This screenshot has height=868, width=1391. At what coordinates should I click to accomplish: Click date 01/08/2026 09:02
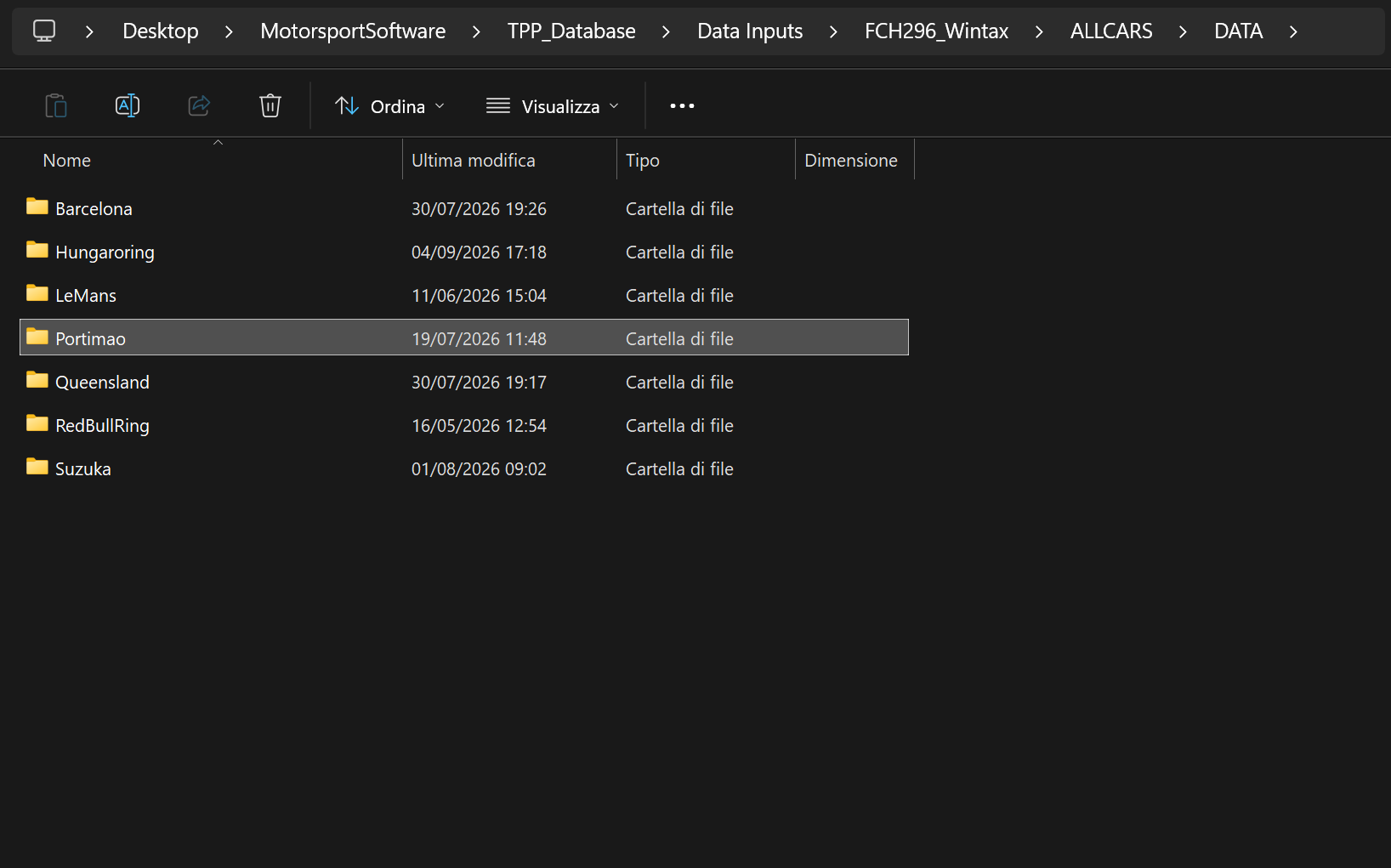[479, 468]
